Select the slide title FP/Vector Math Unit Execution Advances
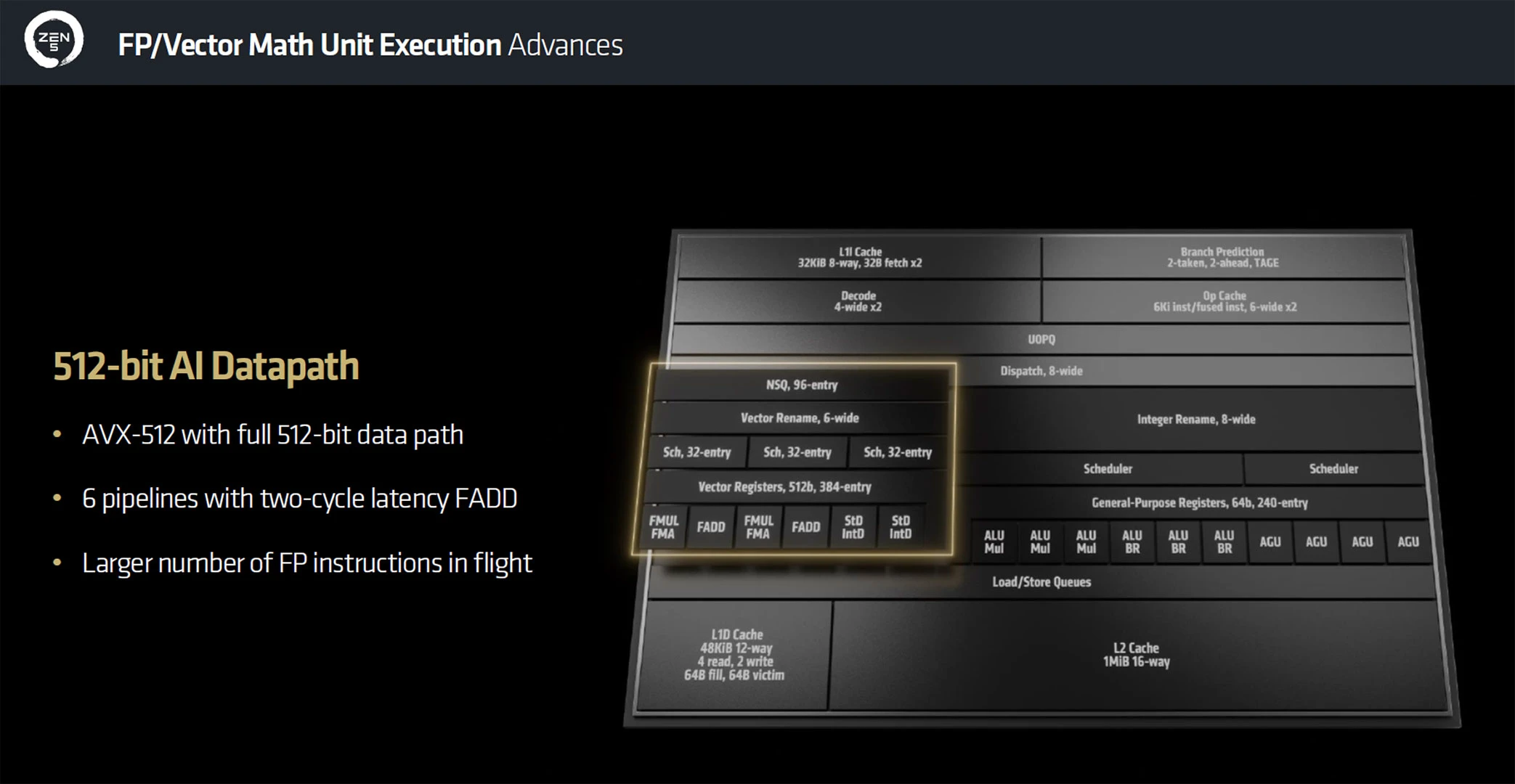Image resolution: width=1515 pixels, height=784 pixels. (370, 45)
